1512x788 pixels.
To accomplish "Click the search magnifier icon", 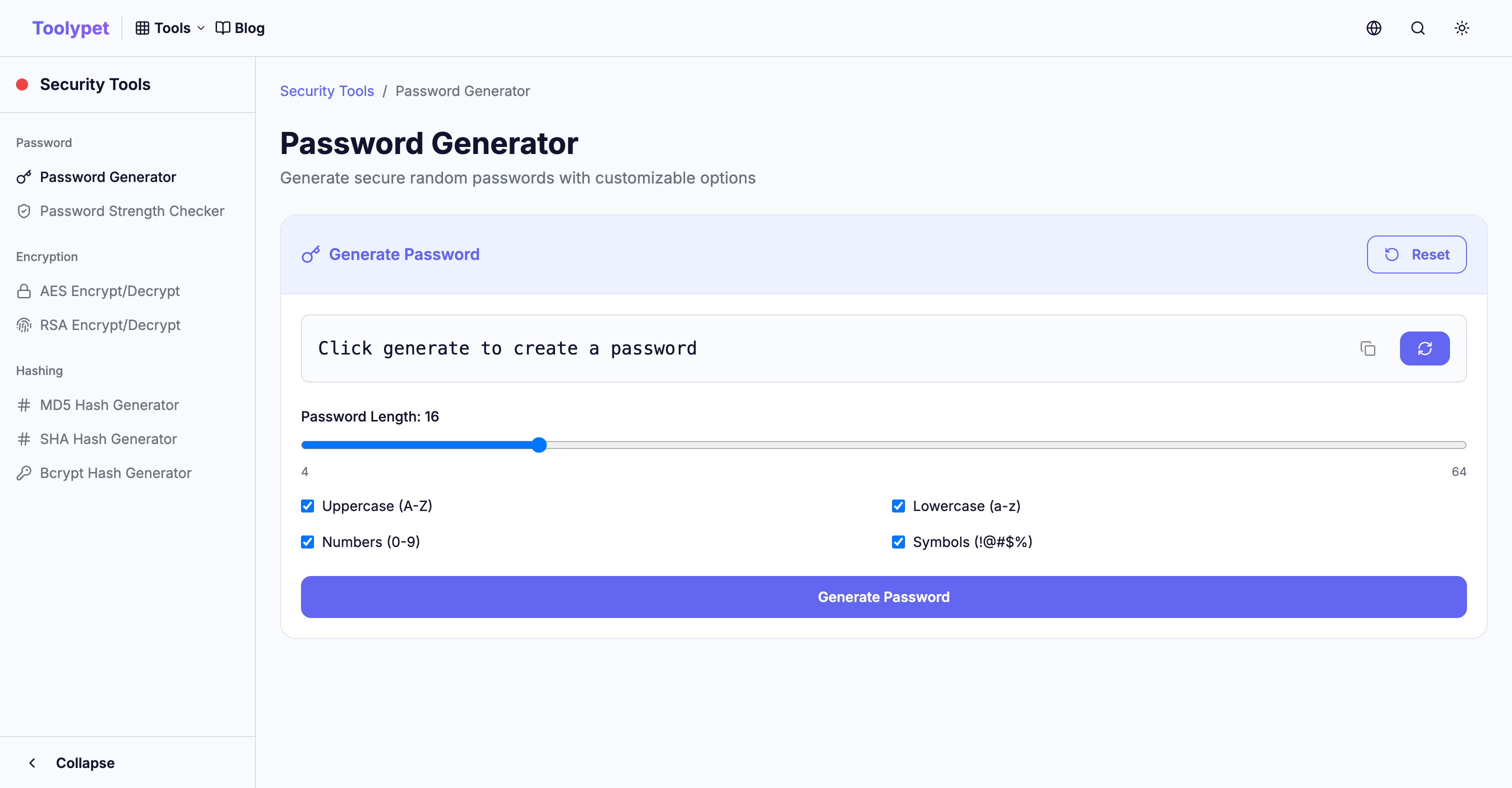I will pyautogui.click(x=1417, y=28).
